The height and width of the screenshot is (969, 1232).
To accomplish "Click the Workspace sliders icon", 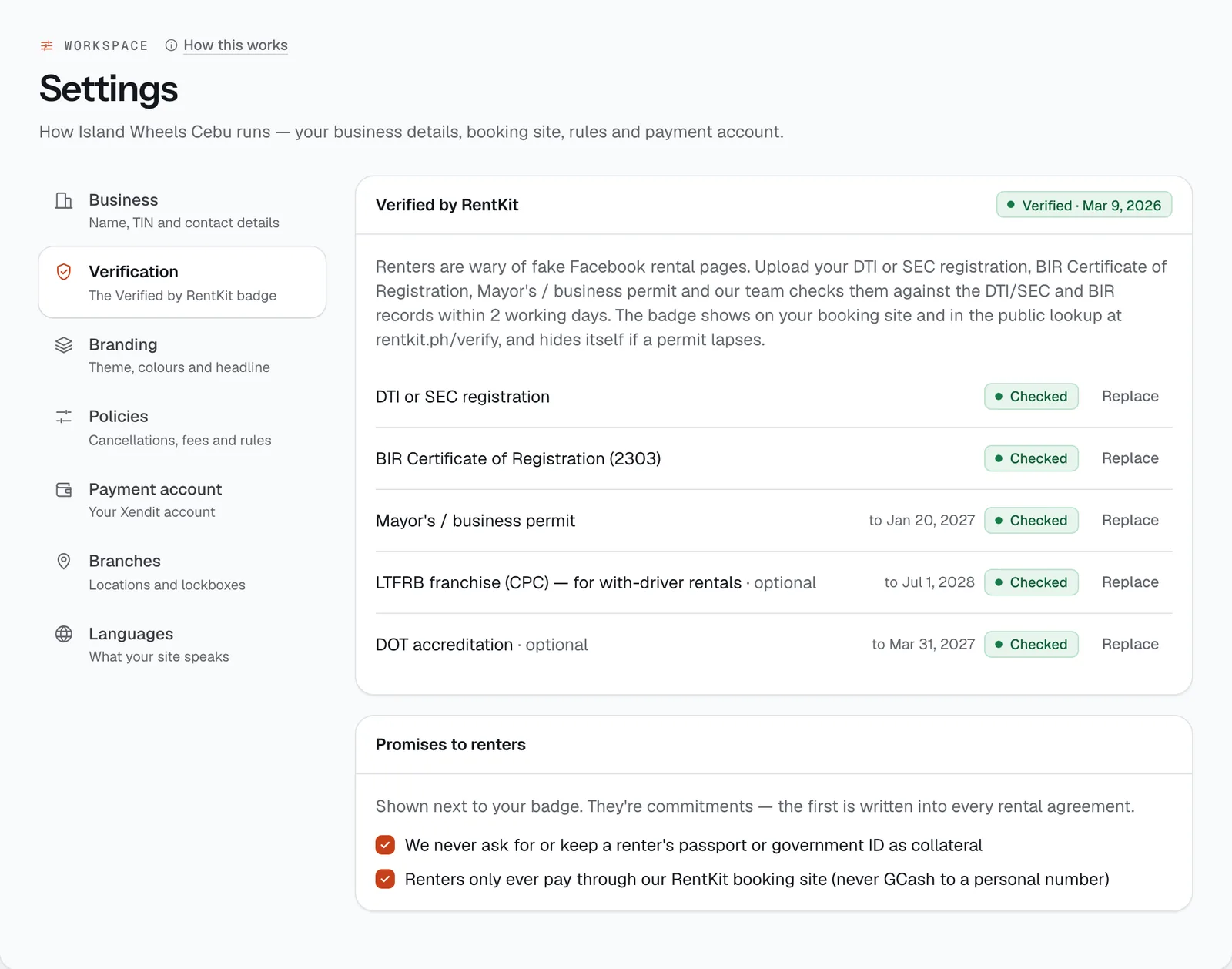I will [x=47, y=45].
